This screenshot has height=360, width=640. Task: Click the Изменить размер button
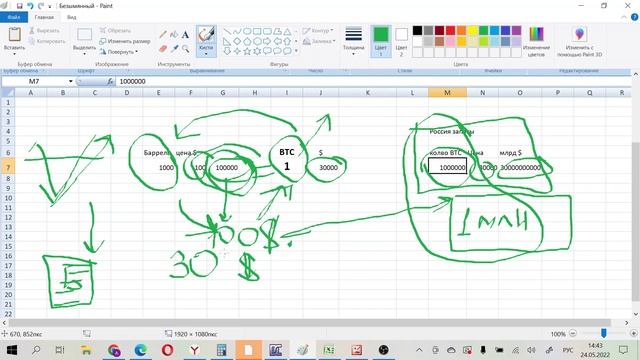(125, 41)
